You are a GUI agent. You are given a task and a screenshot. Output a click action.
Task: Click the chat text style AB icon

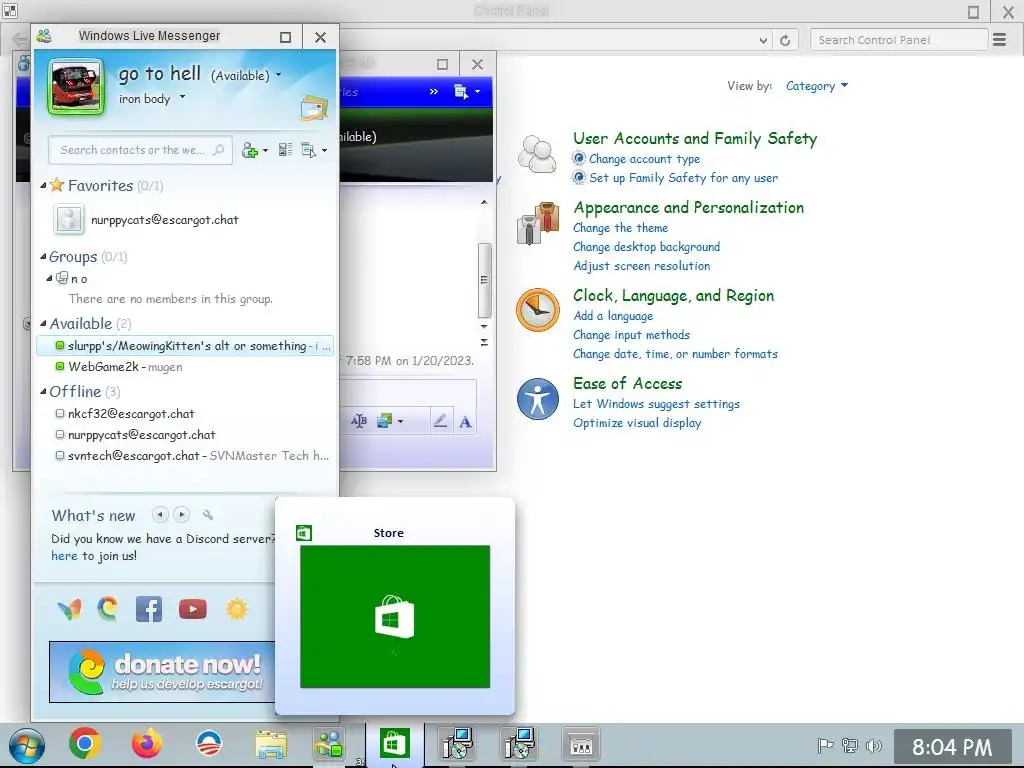[x=359, y=421]
